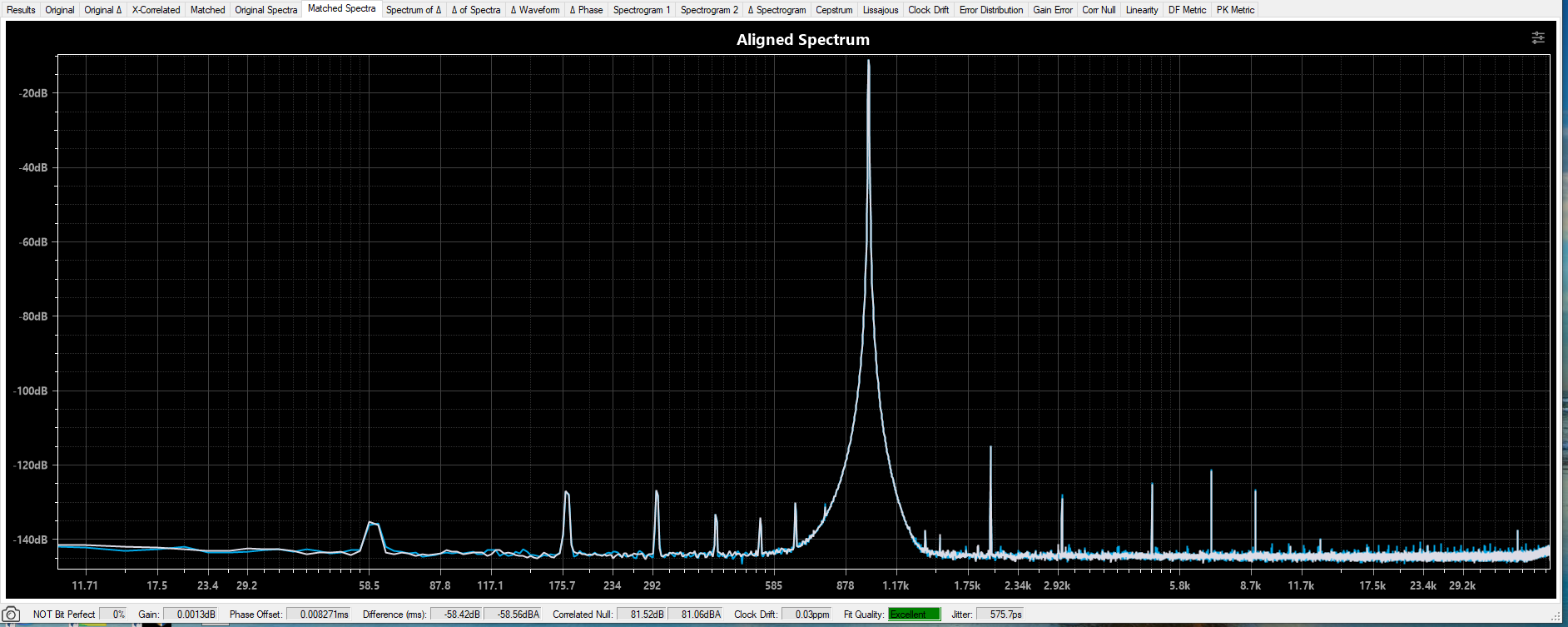The image size is (1568, 627).
Task: Click the bit perfect percentage 0% box
Action: (x=113, y=615)
